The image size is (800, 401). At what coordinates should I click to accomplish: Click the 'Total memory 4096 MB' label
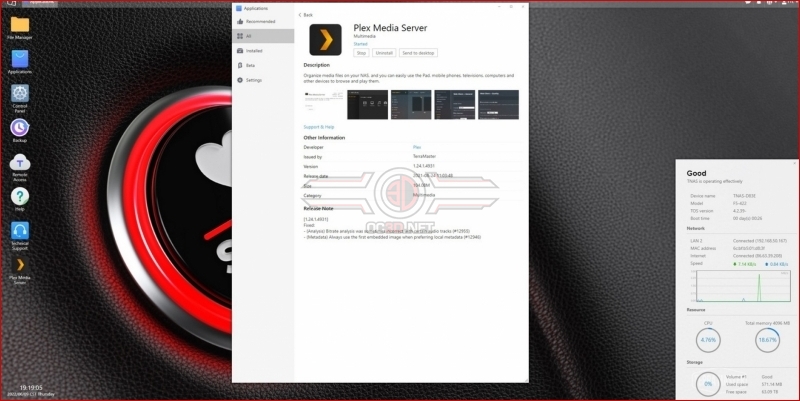[x=767, y=323]
